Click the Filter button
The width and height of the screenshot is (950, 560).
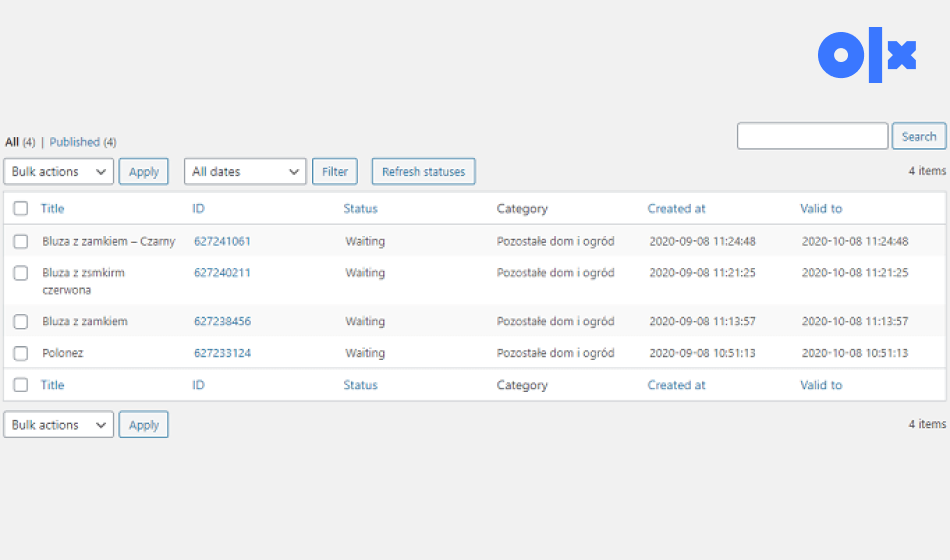[335, 172]
